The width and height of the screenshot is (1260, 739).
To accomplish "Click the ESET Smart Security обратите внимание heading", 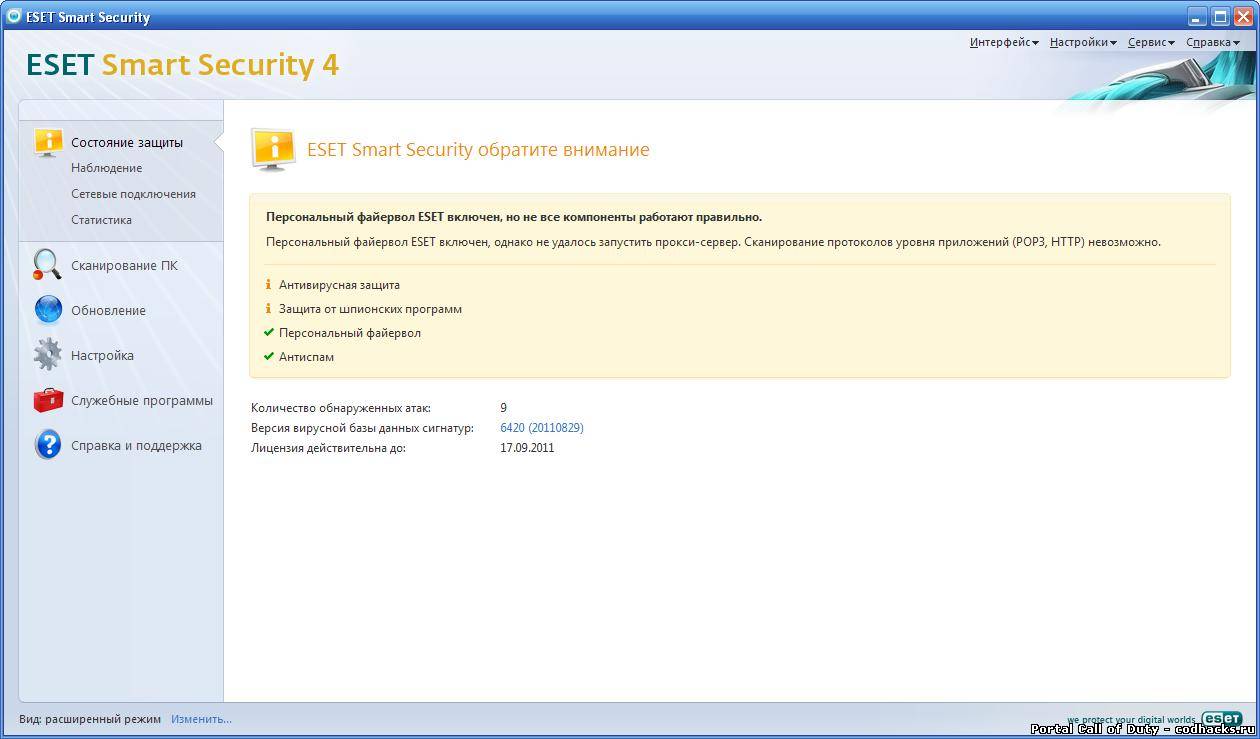I will 478,150.
